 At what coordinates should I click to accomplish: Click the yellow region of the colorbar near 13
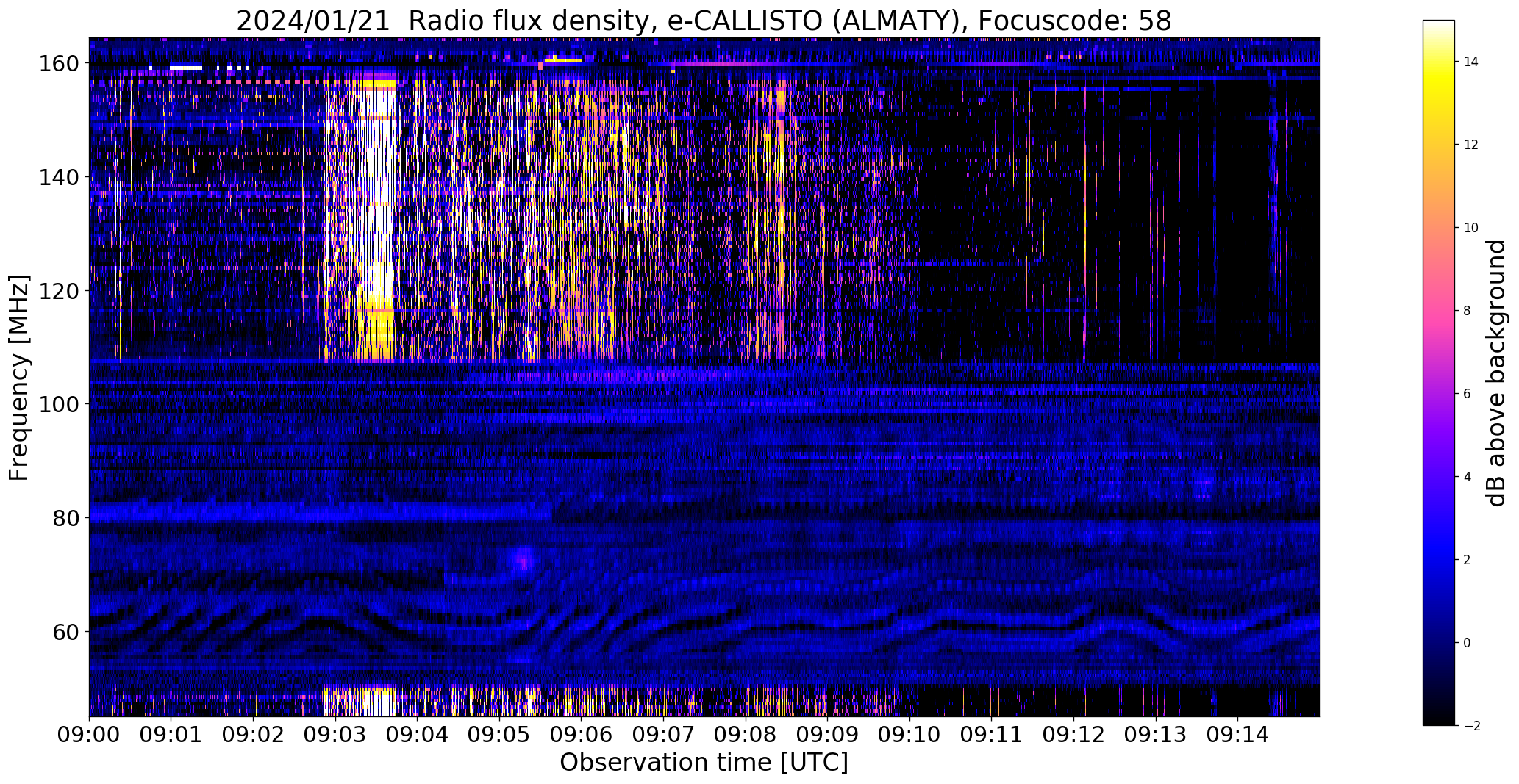tap(1439, 103)
